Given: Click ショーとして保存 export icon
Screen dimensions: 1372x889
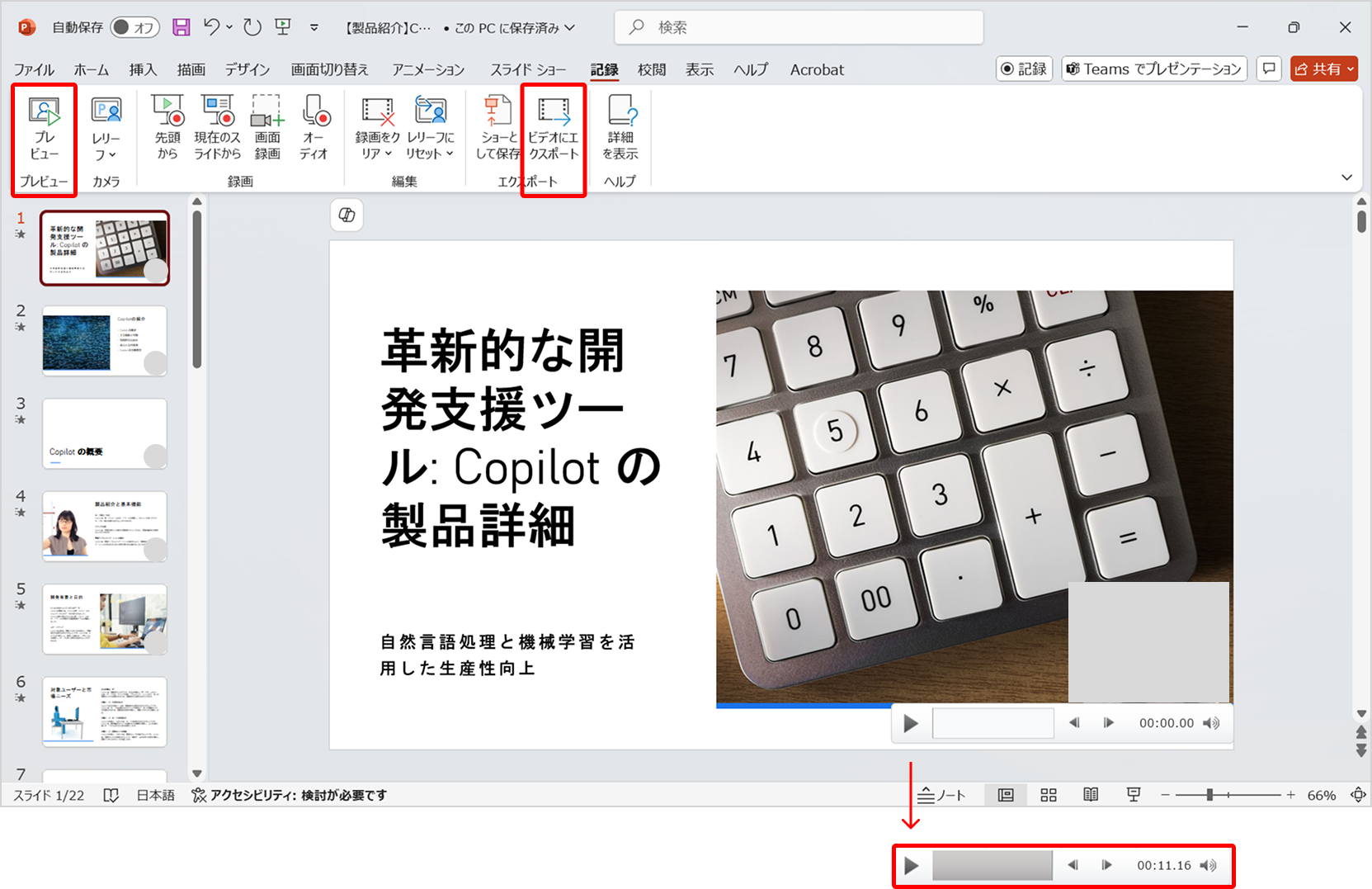Looking at the screenshot, I should tap(498, 128).
